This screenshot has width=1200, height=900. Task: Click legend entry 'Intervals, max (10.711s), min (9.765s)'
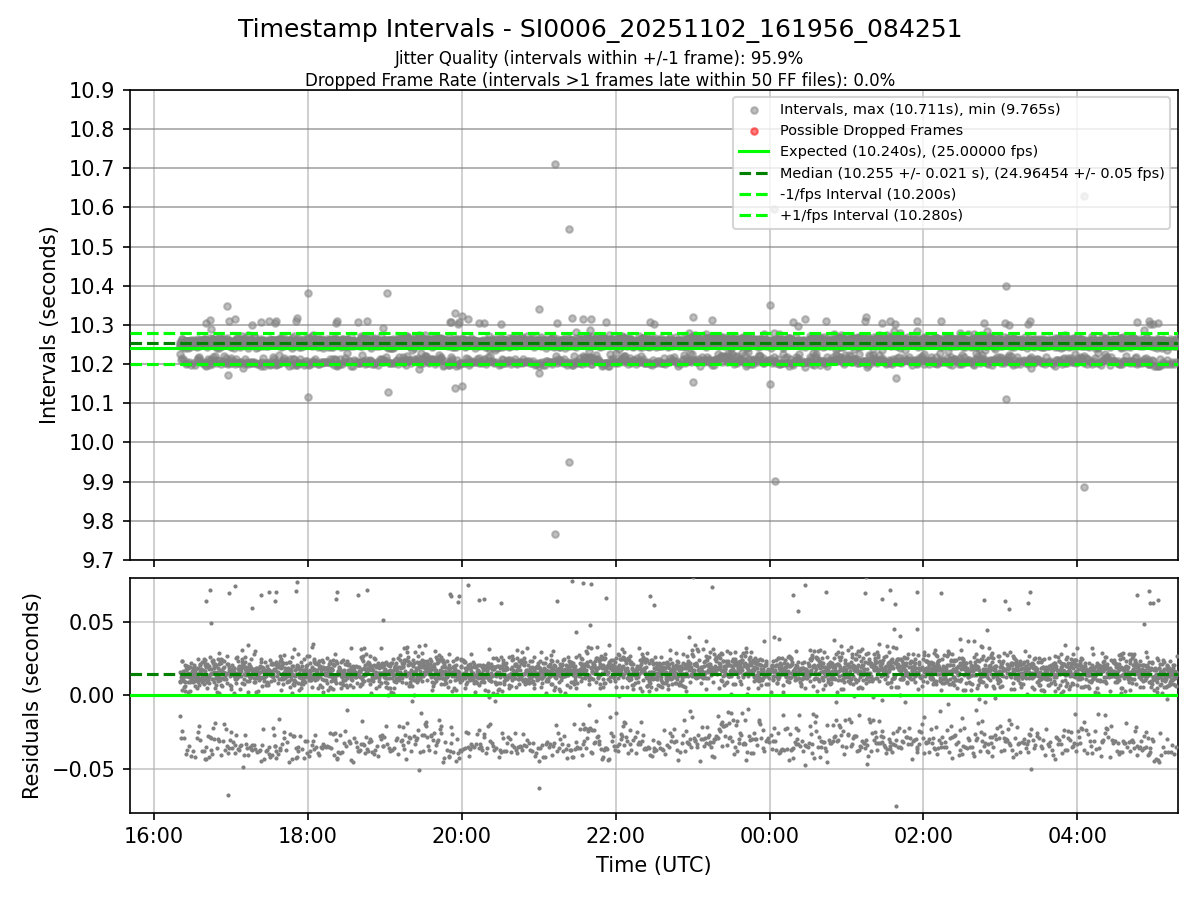[920, 109]
